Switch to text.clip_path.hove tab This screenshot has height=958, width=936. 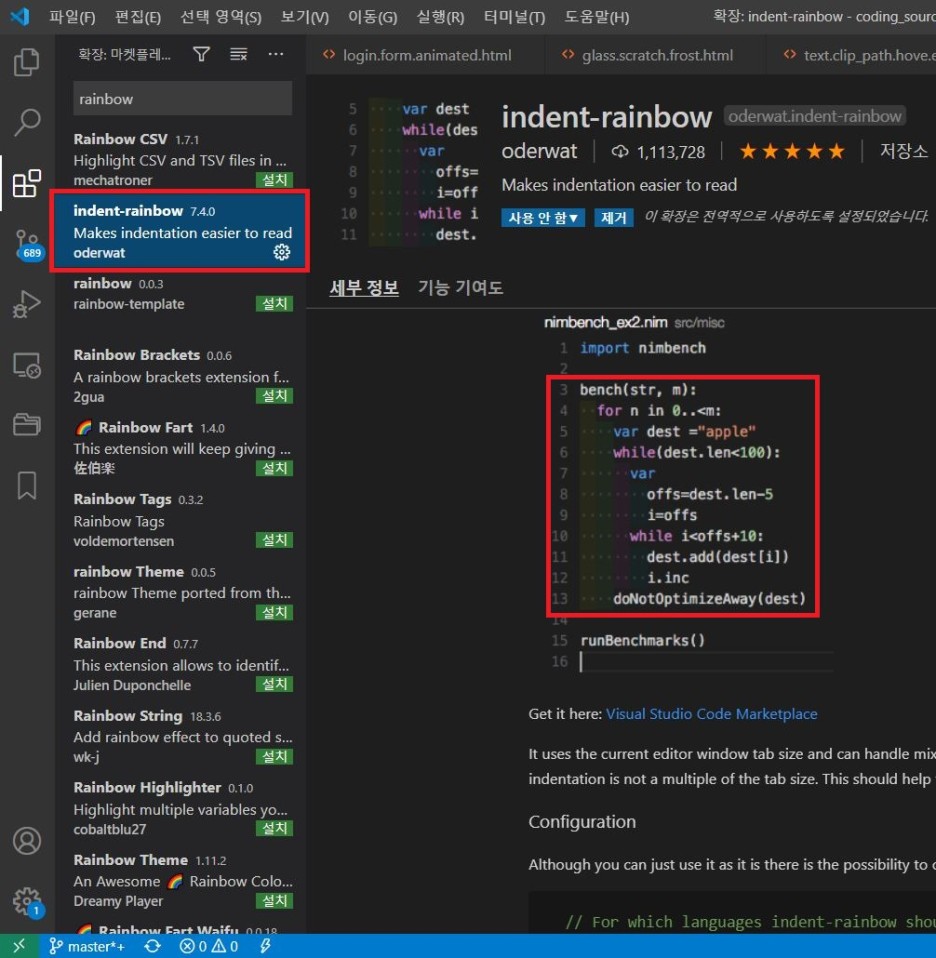[854, 56]
